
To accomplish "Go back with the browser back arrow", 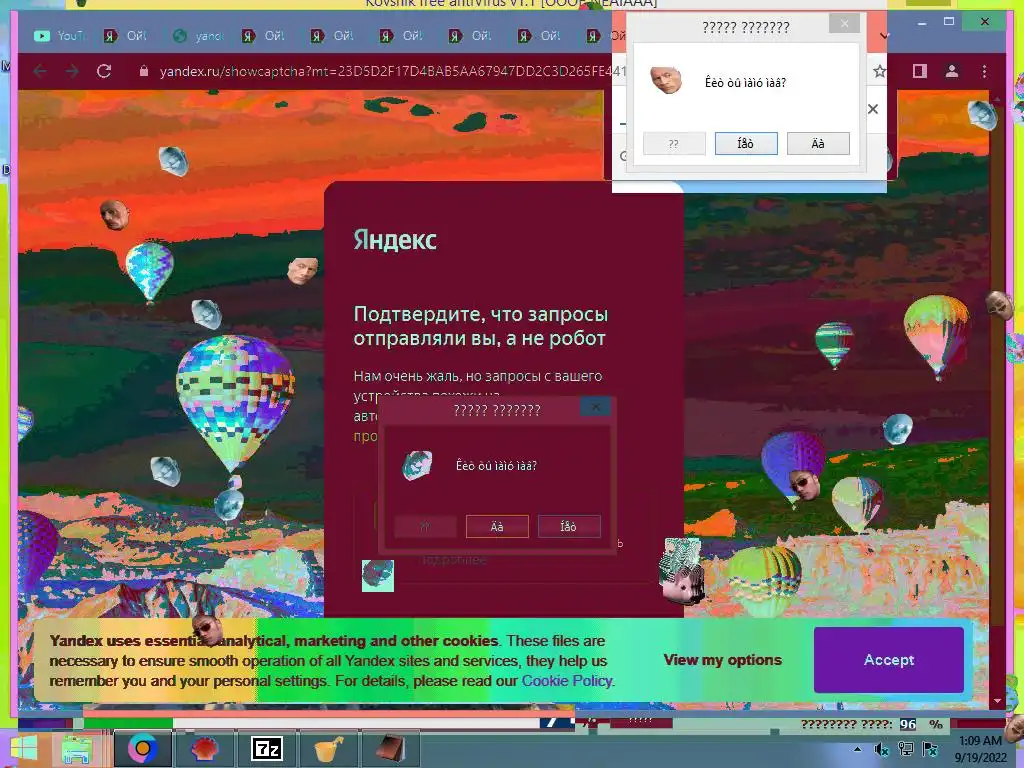I will point(40,71).
